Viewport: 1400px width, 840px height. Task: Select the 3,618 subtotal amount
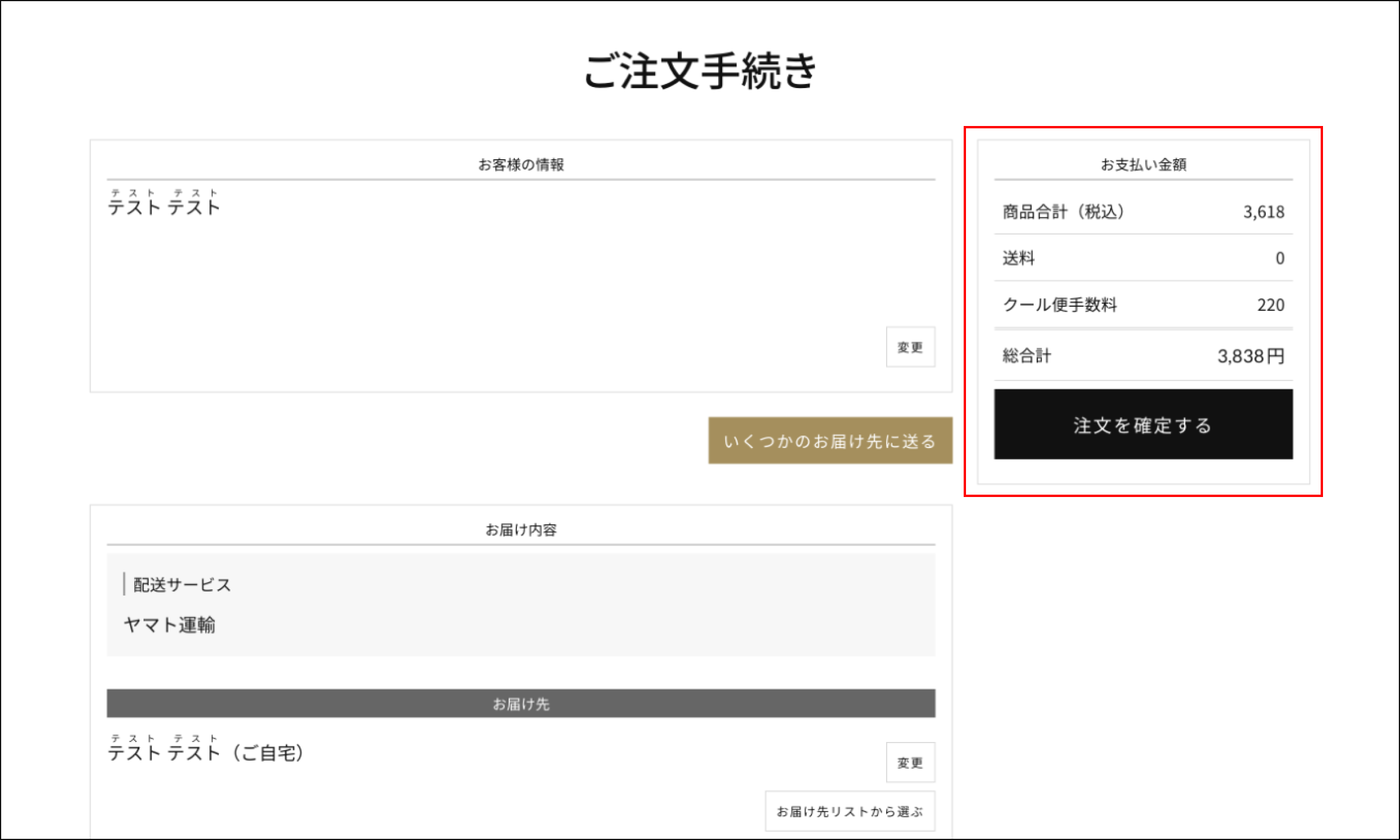(1263, 212)
